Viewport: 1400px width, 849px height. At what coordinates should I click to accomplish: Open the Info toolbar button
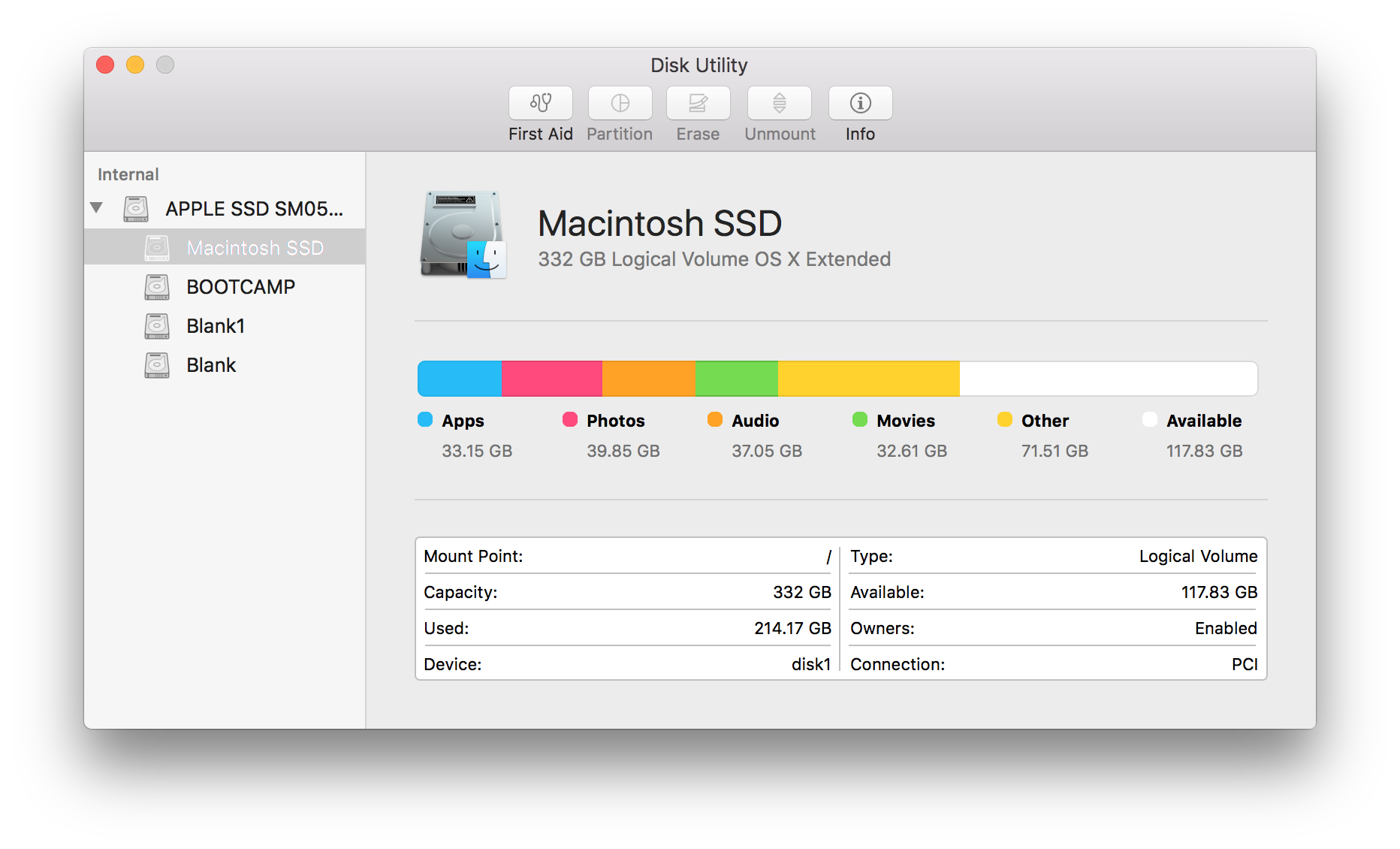860,103
